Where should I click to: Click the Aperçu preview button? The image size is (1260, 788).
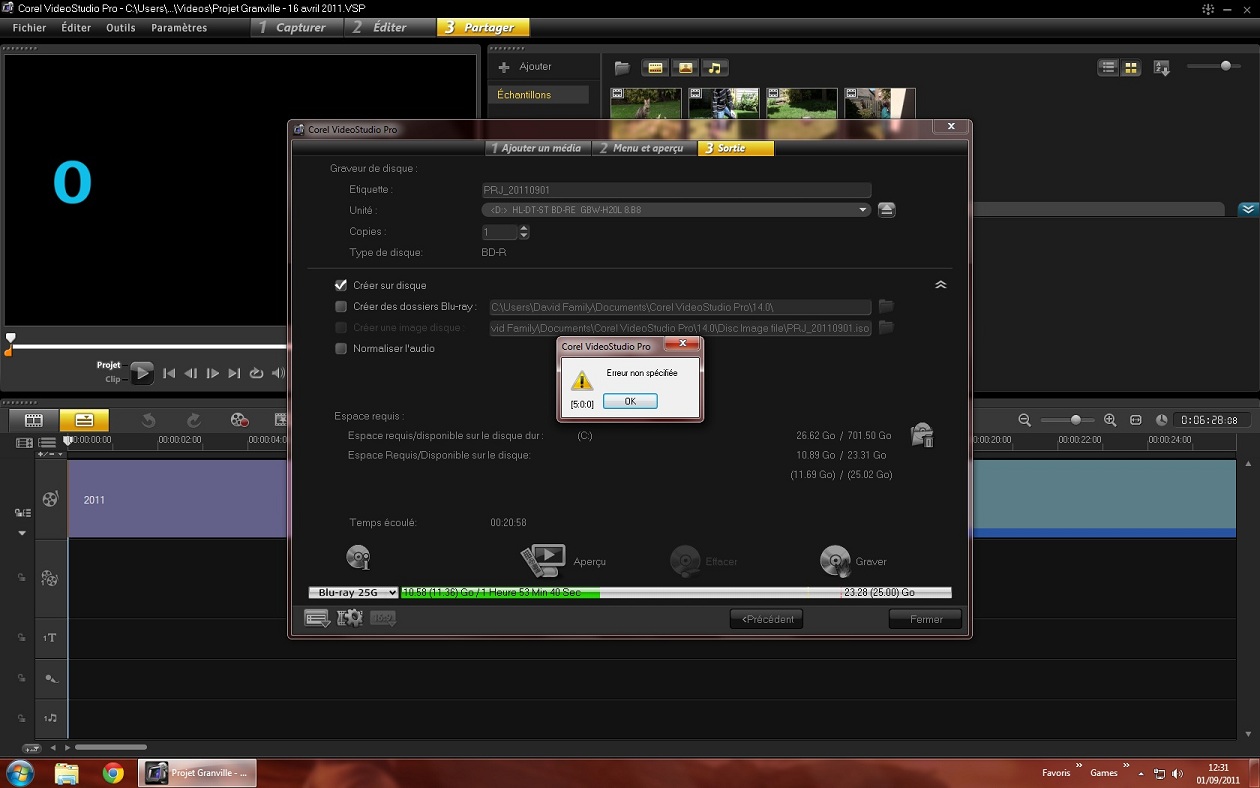tap(564, 561)
